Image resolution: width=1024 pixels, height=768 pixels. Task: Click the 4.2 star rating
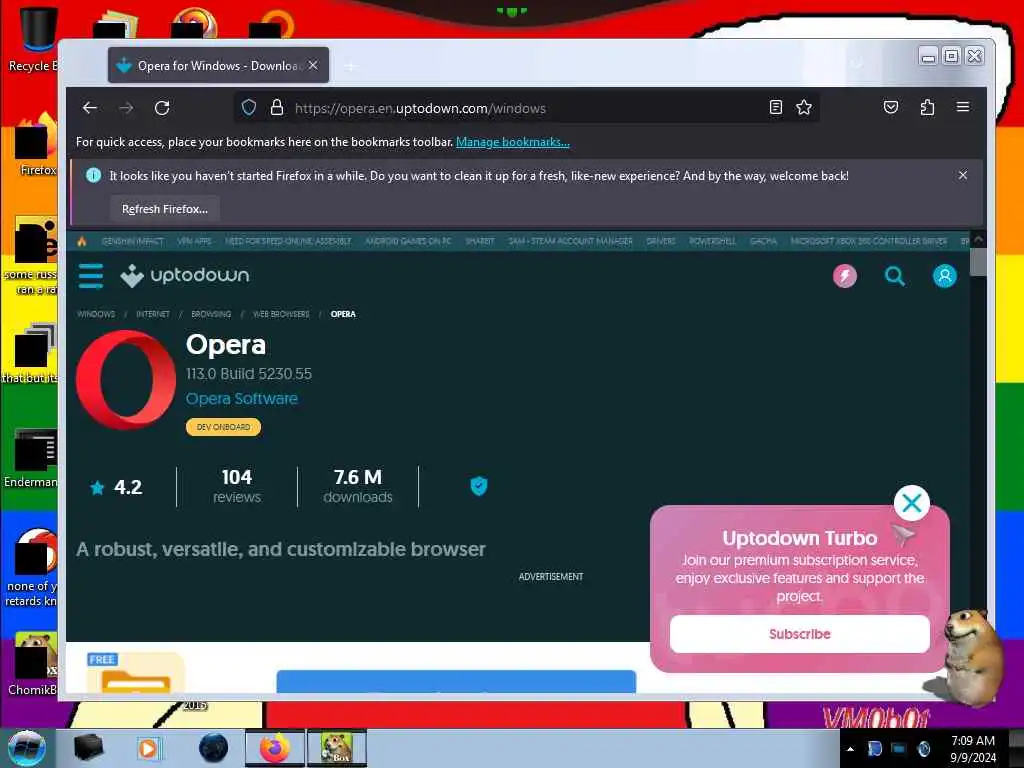click(x=116, y=487)
